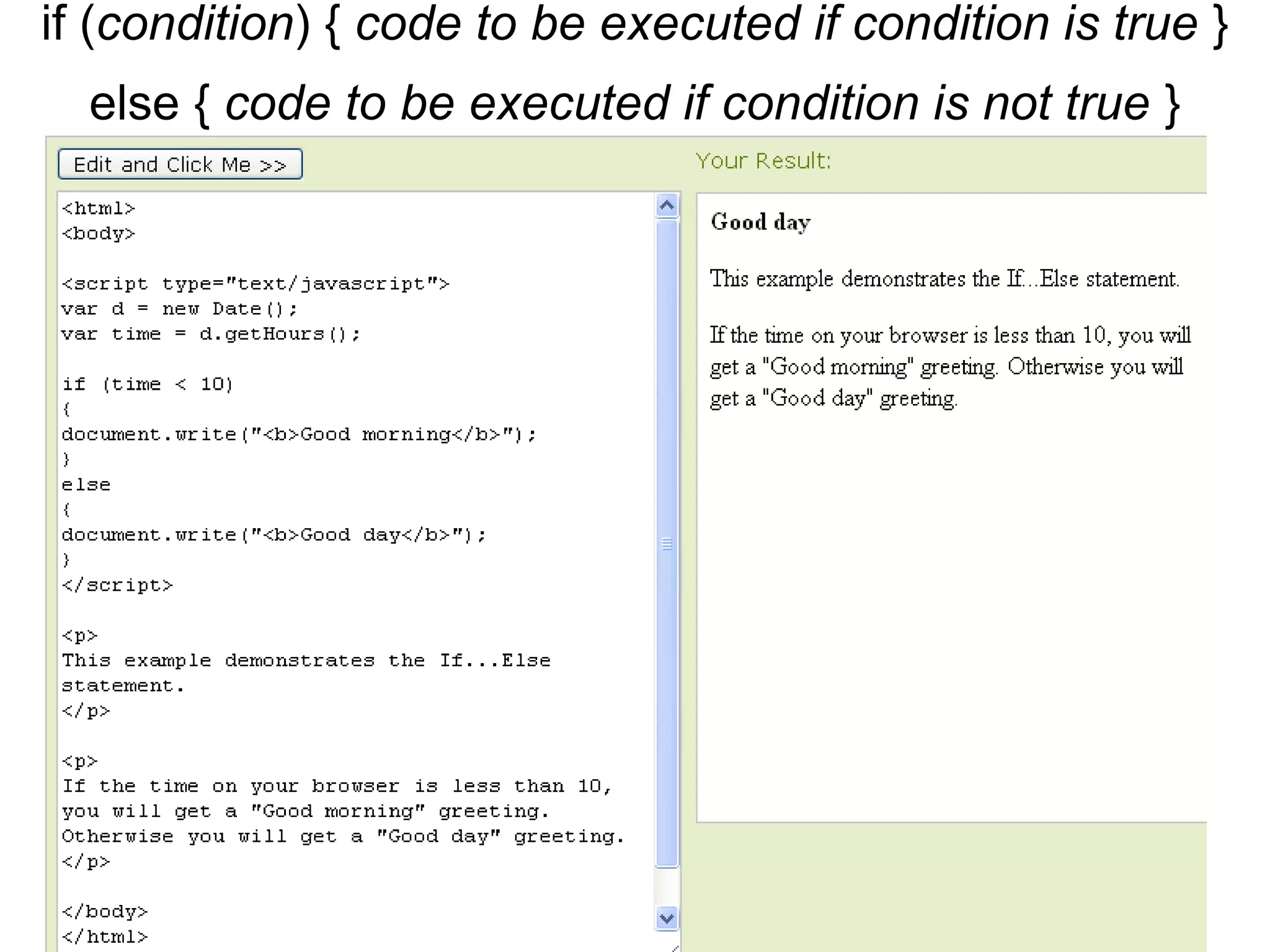The height and width of the screenshot is (952, 1270).
Task: Click the code editor scrollbar down arrow
Action: click(667, 918)
